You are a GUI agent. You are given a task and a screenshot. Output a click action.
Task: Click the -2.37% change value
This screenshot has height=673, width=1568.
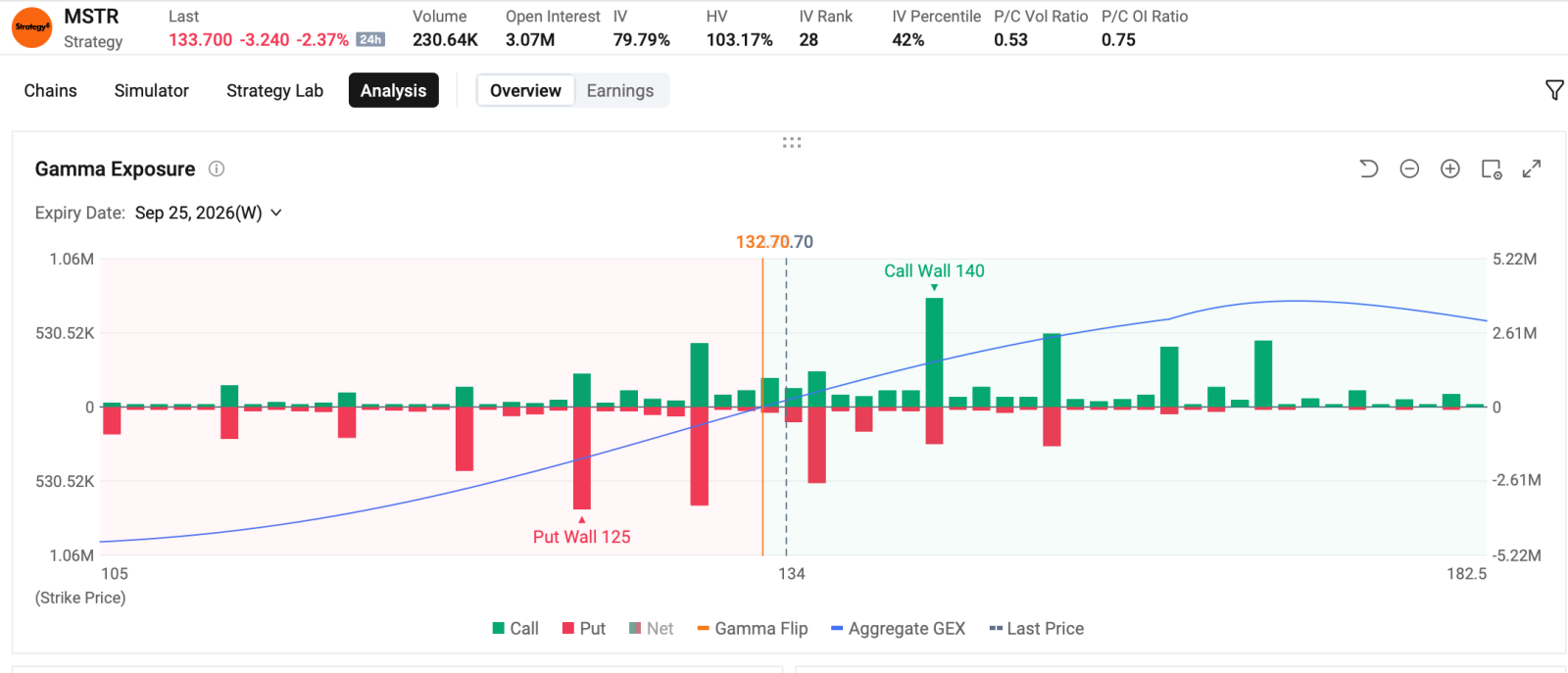(322, 40)
